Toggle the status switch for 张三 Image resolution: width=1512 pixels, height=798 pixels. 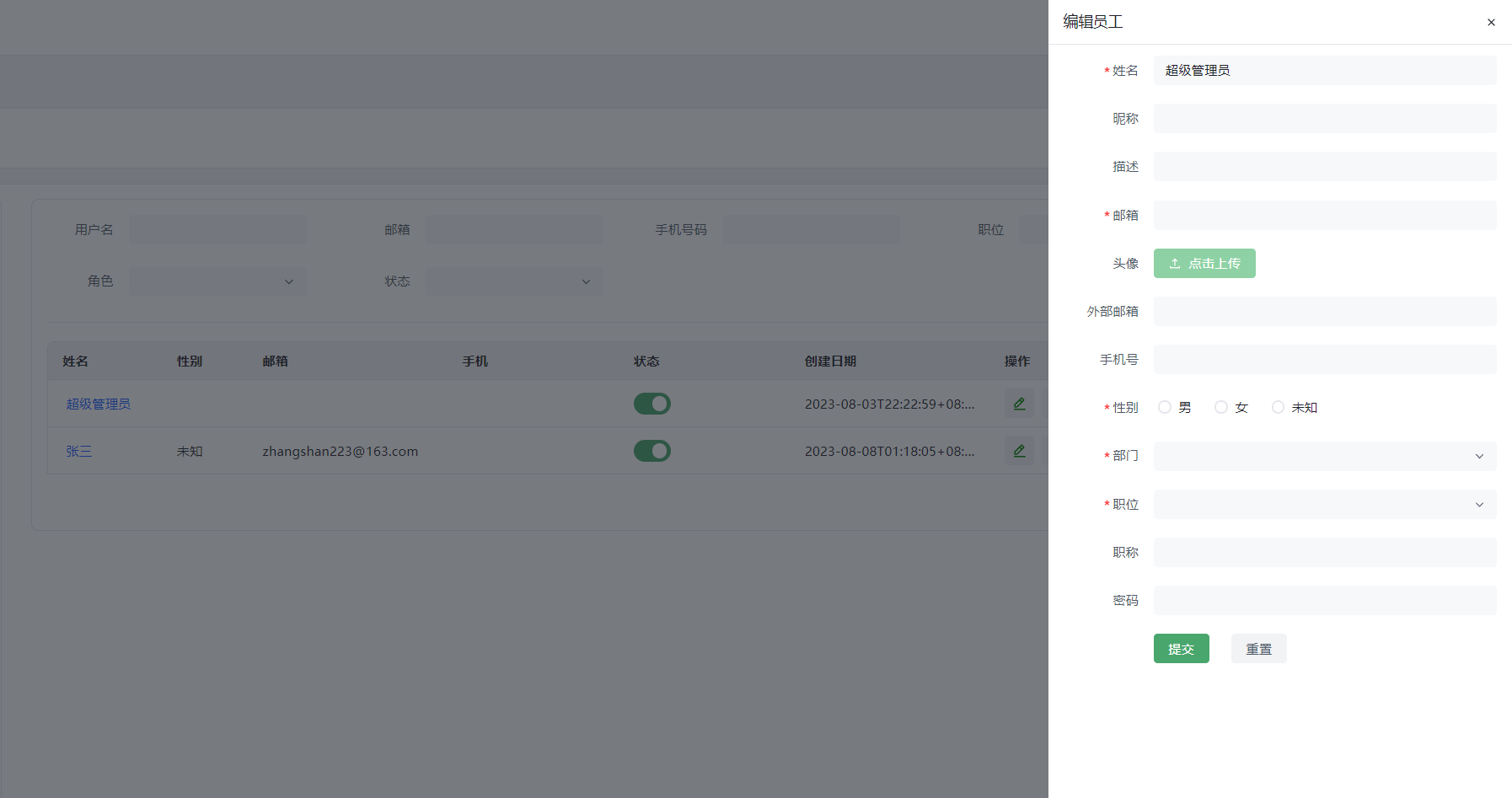pyautogui.click(x=652, y=451)
